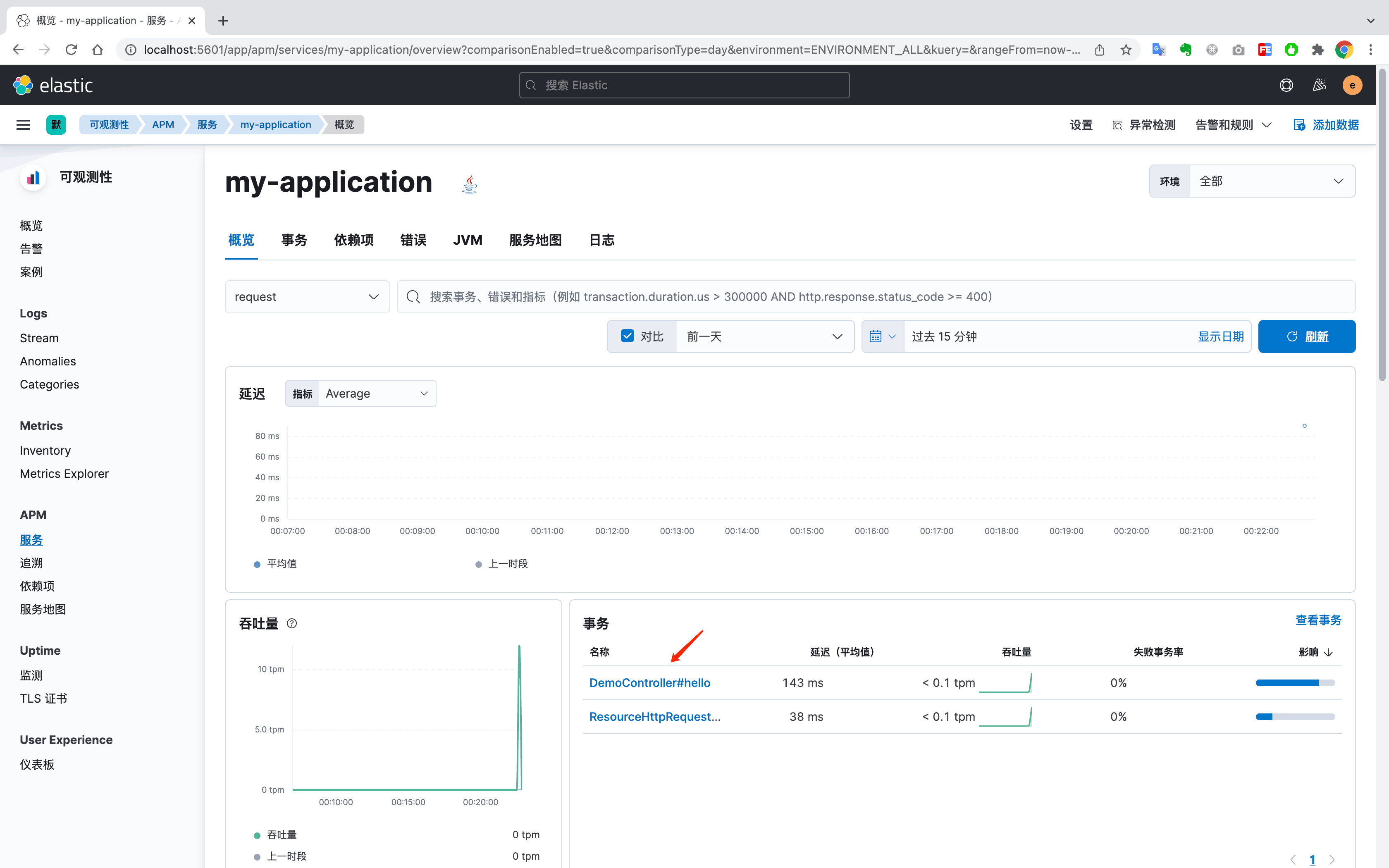Screen dimensions: 1389x868
Task: Open the newsfeed celebration icon
Action: pyautogui.click(x=1319, y=85)
